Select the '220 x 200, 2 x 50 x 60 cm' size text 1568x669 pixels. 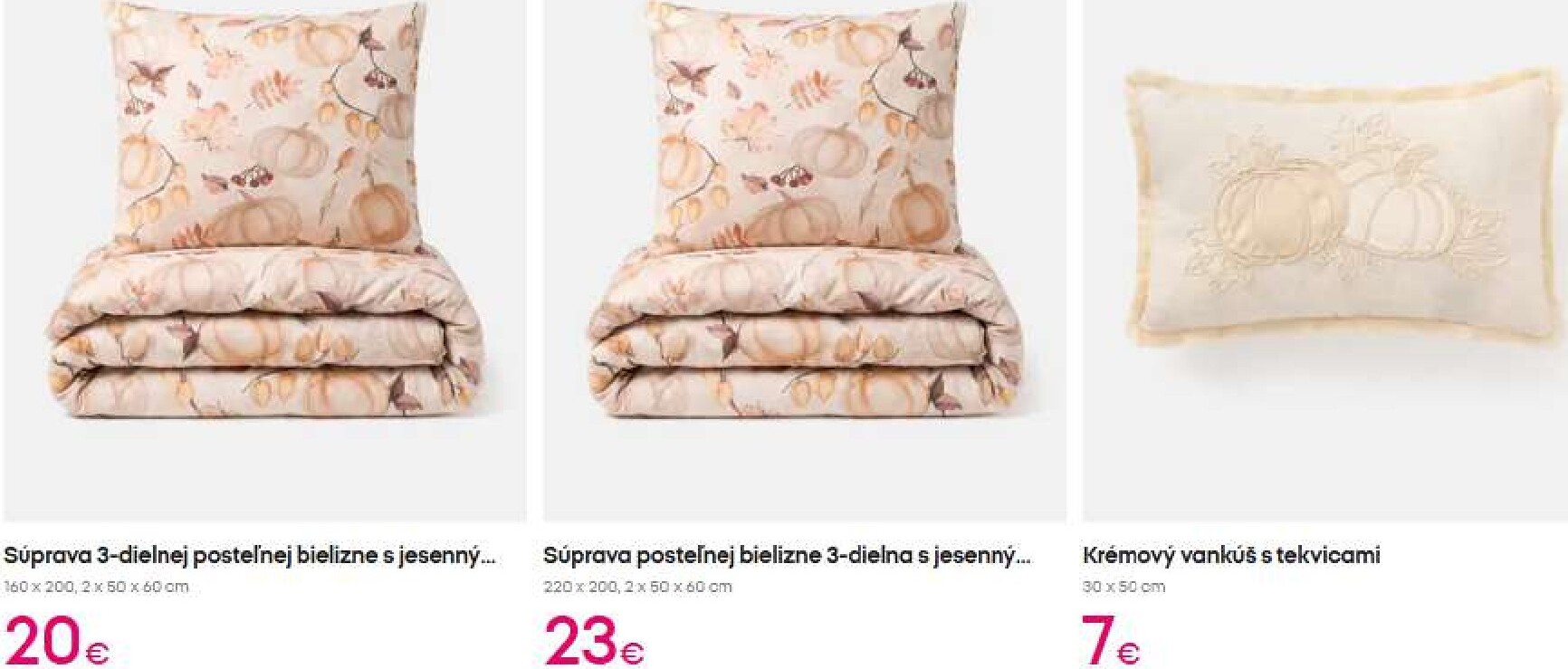click(637, 587)
